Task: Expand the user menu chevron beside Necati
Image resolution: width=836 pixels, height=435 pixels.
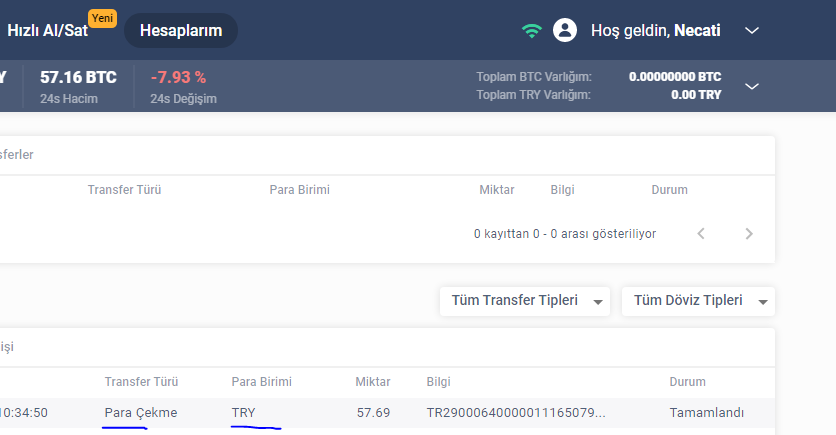Action: (x=753, y=31)
